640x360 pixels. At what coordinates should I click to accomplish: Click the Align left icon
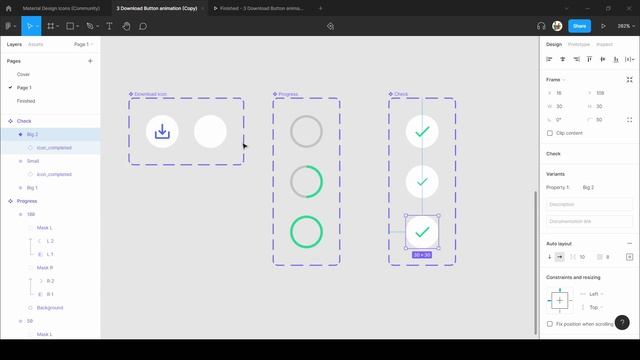pyautogui.click(x=549, y=59)
